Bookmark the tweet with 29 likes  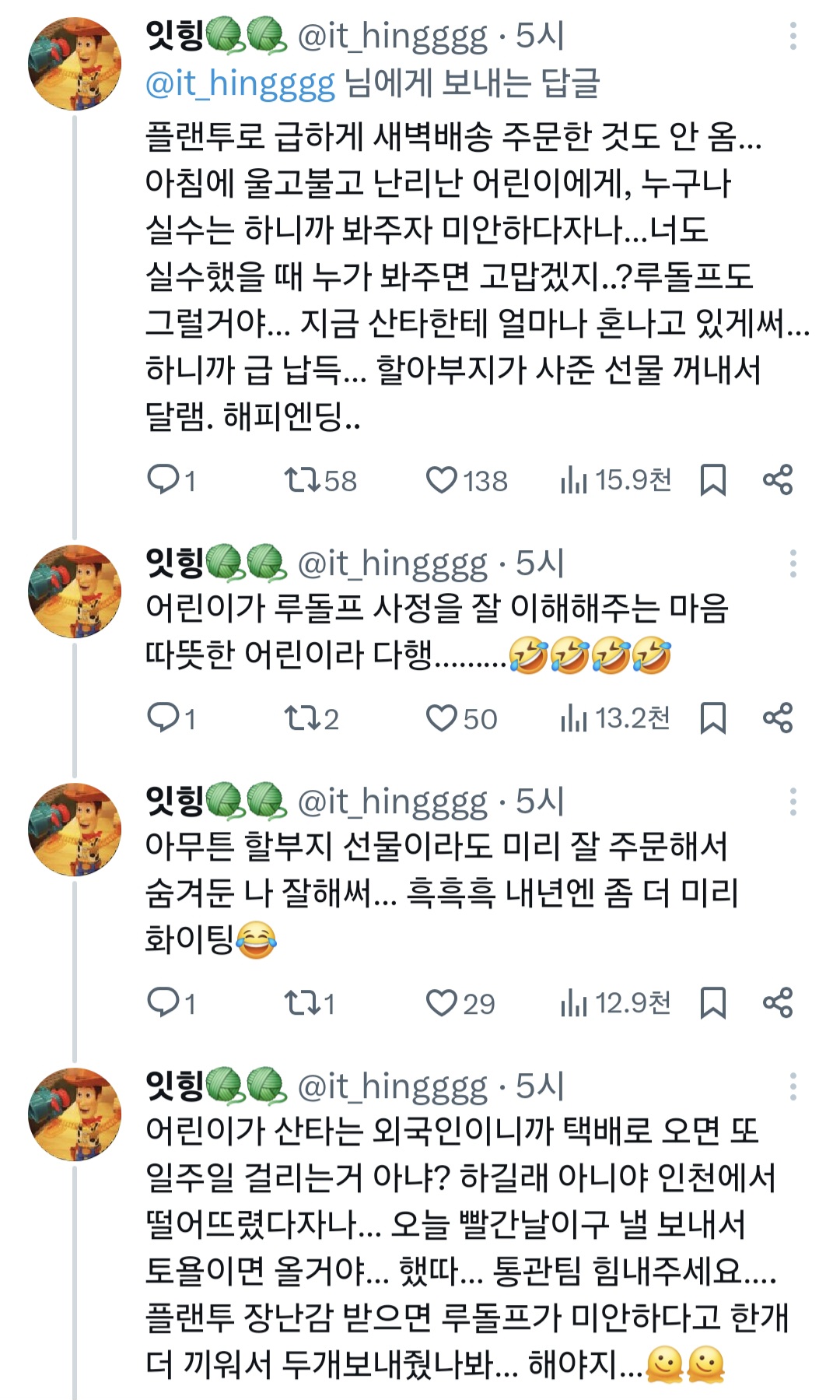point(712,1002)
